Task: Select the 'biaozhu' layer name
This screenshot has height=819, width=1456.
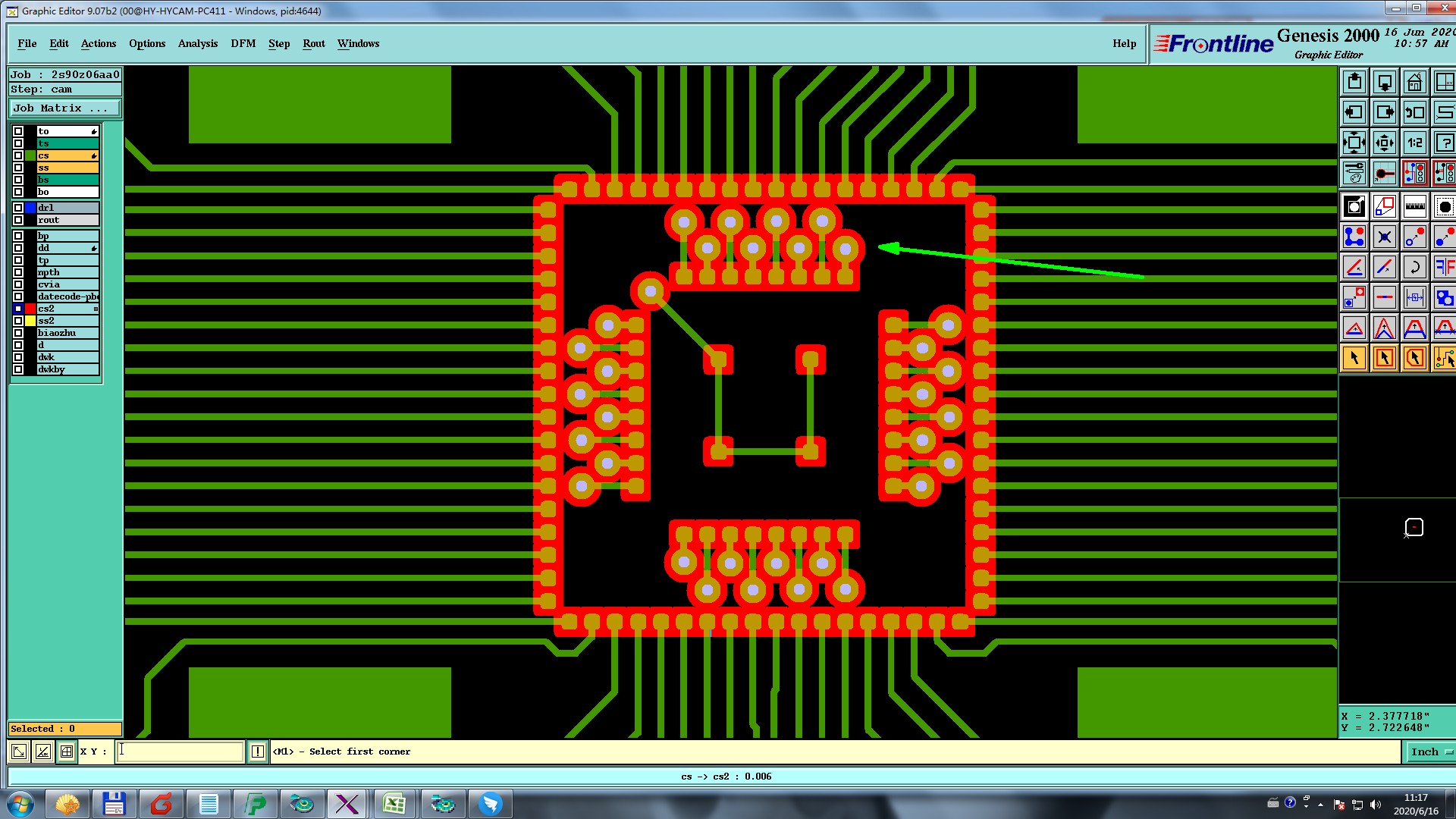Action: [67, 333]
